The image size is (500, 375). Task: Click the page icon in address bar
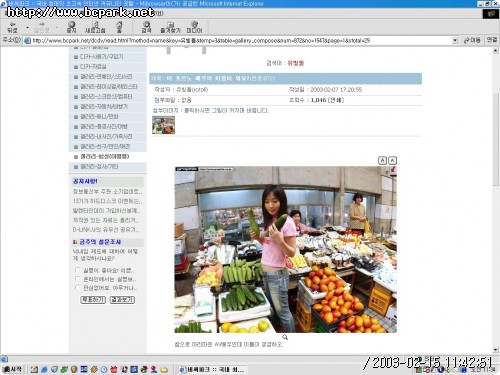pos(27,40)
